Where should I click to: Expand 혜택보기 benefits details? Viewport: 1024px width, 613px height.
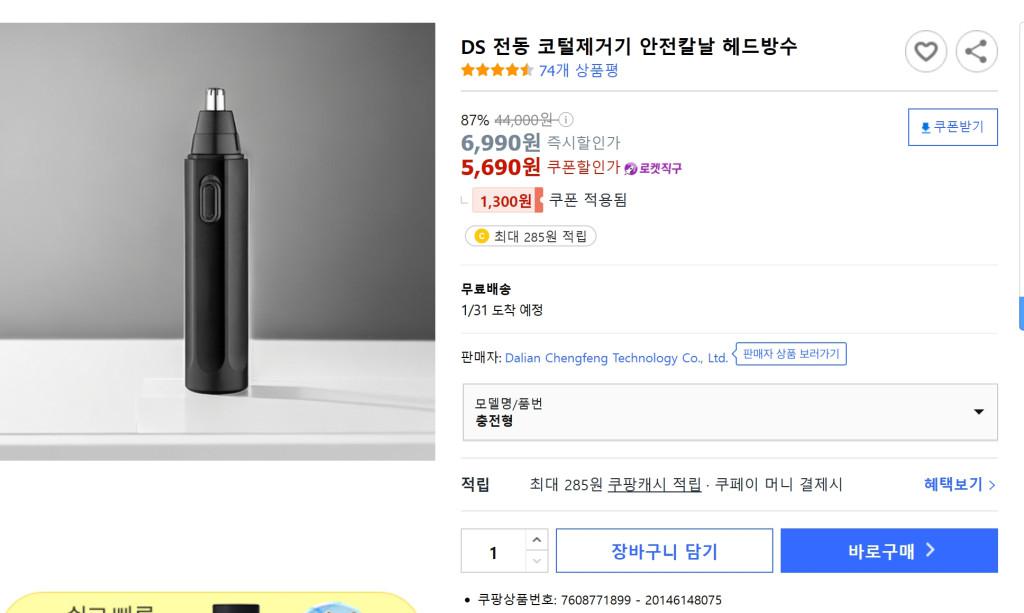(959, 485)
